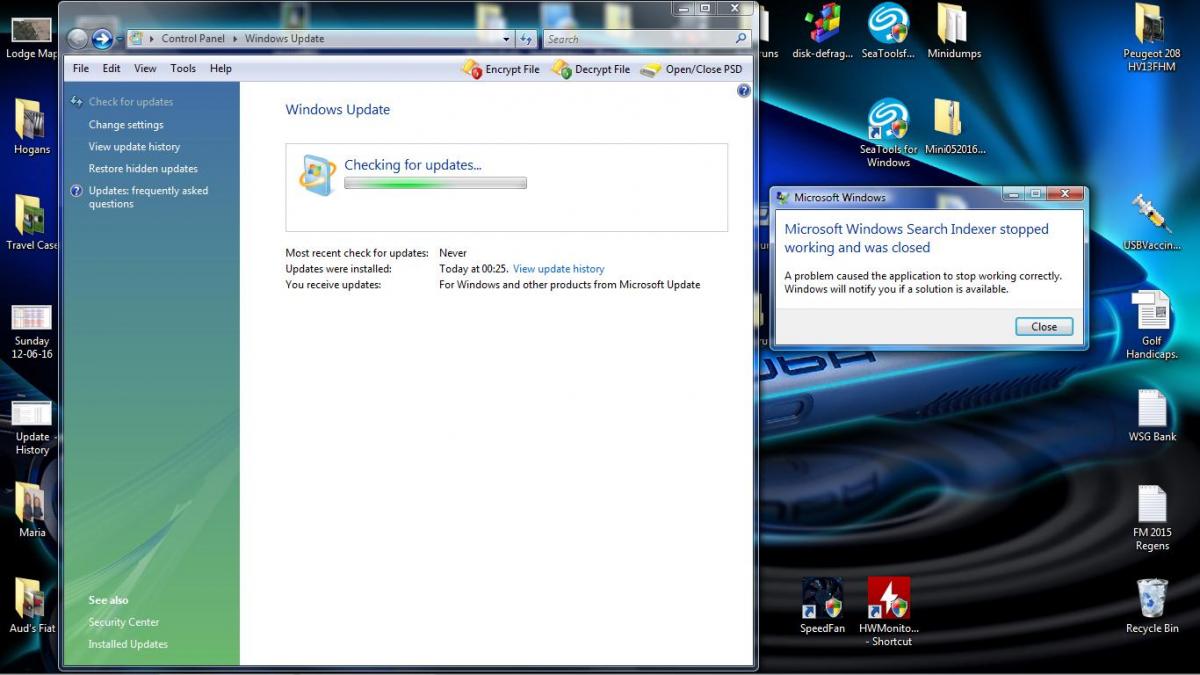This screenshot has width=1200, height=675.
Task: Click the Decrypt File toolbar button
Action: 591,69
